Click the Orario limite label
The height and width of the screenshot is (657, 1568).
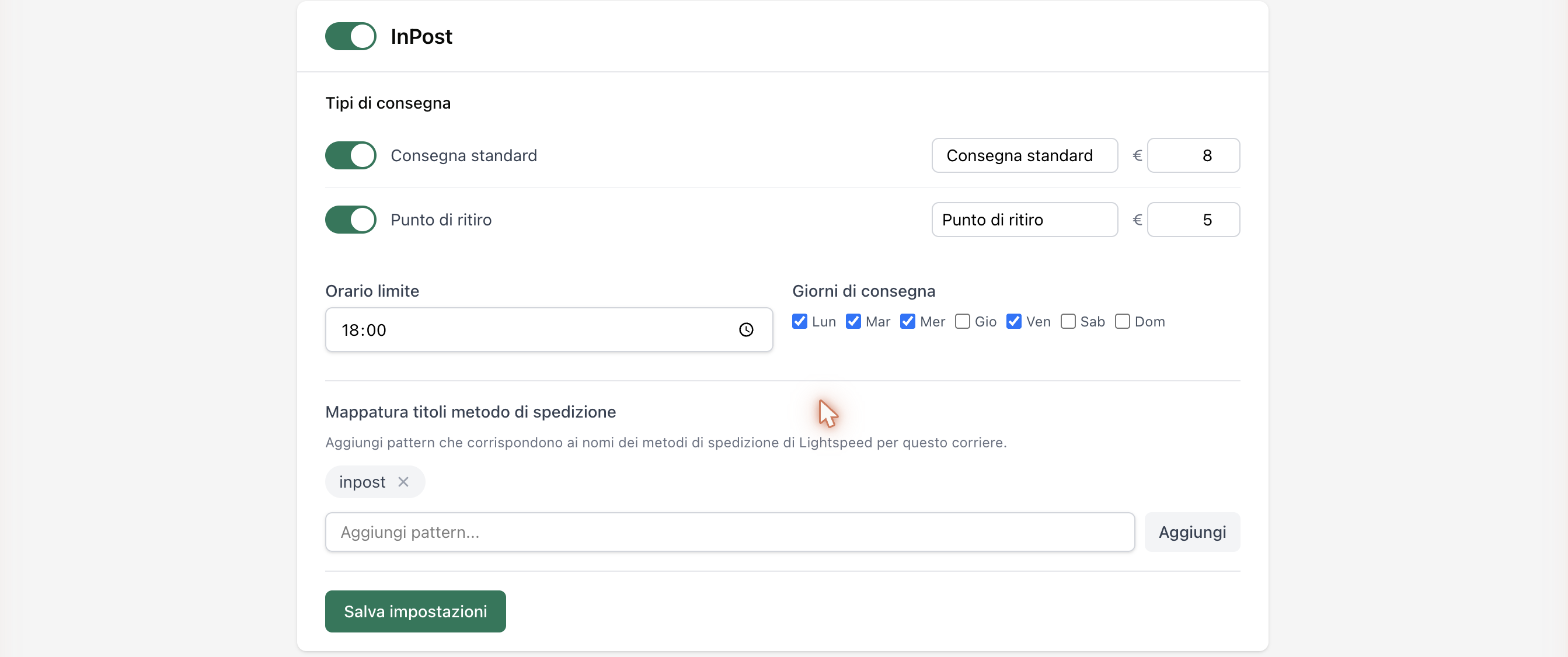pos(372,290)
